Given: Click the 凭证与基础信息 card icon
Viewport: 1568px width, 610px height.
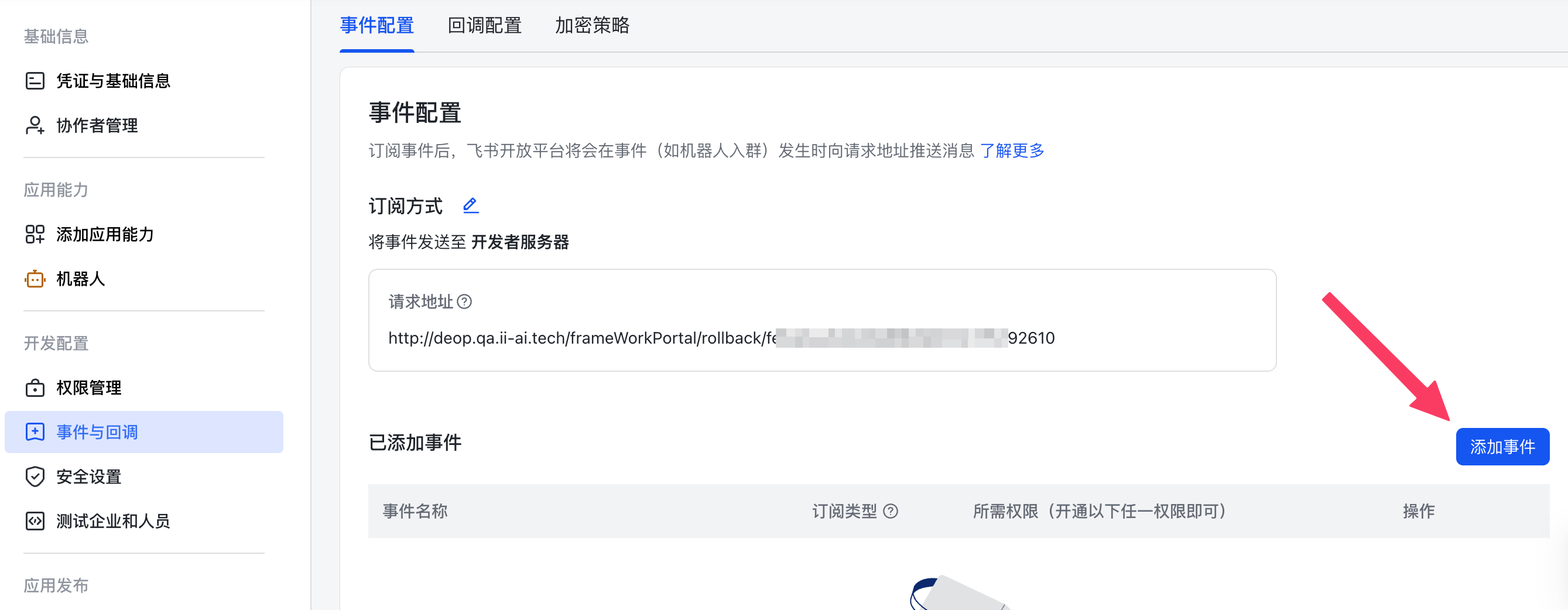Looking at the screenshot, I should tap(35, 81).
